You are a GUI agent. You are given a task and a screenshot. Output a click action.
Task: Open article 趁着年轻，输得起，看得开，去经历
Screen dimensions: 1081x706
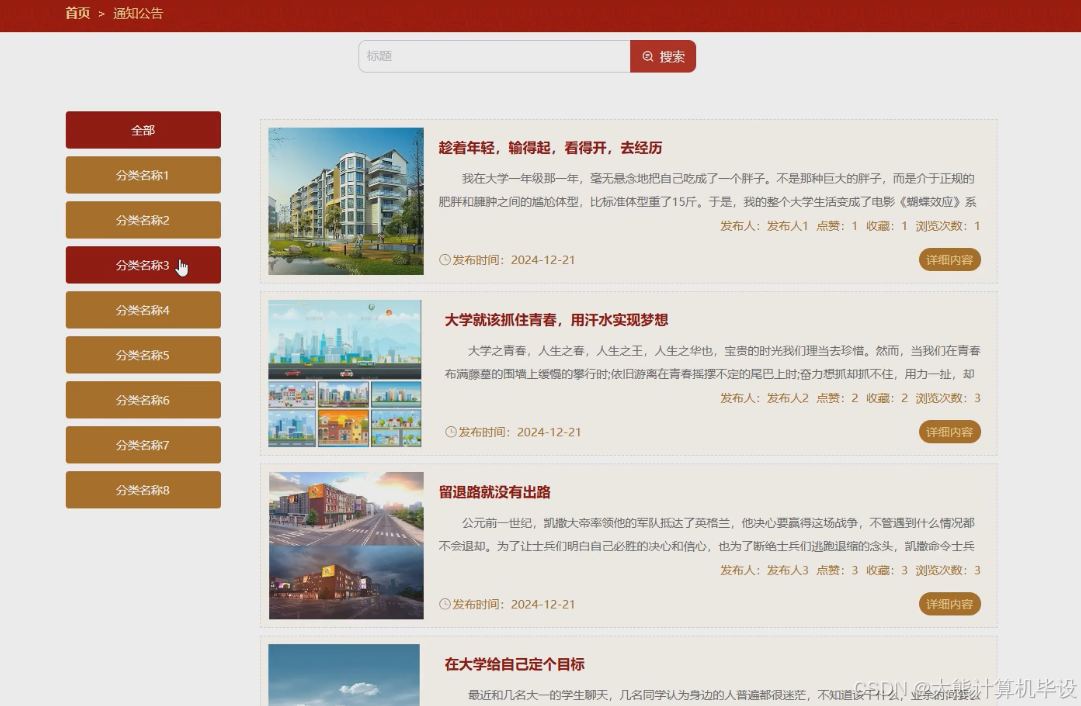[550, 148]
